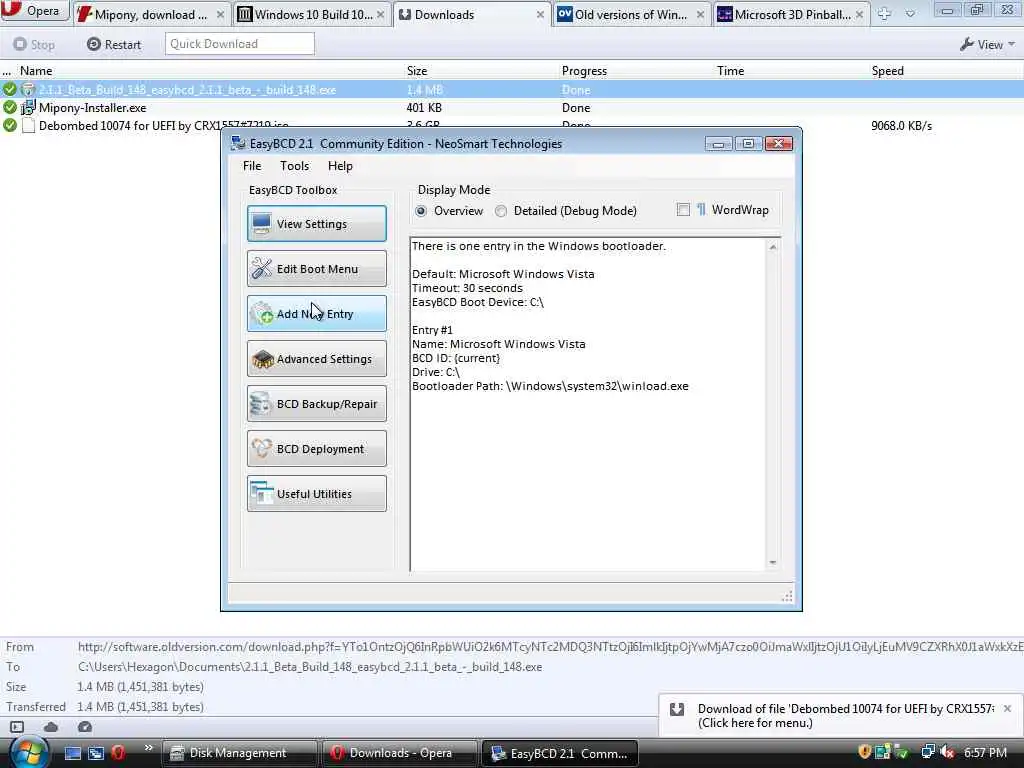
Task: Open Useful Utilities section
Action: tap(317, 494)
